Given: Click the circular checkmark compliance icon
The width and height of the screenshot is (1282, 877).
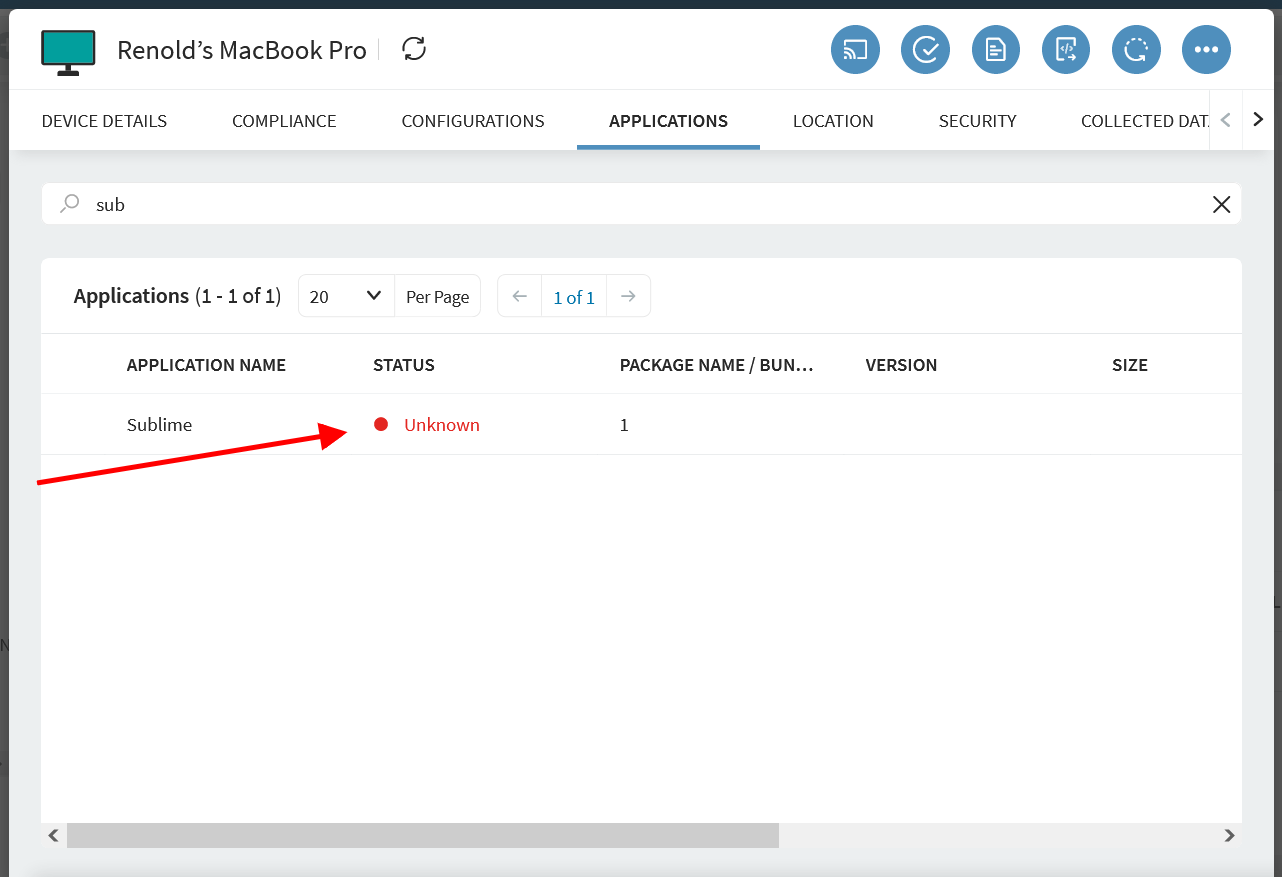Looking at the screenshot, I should coord(925,50).
